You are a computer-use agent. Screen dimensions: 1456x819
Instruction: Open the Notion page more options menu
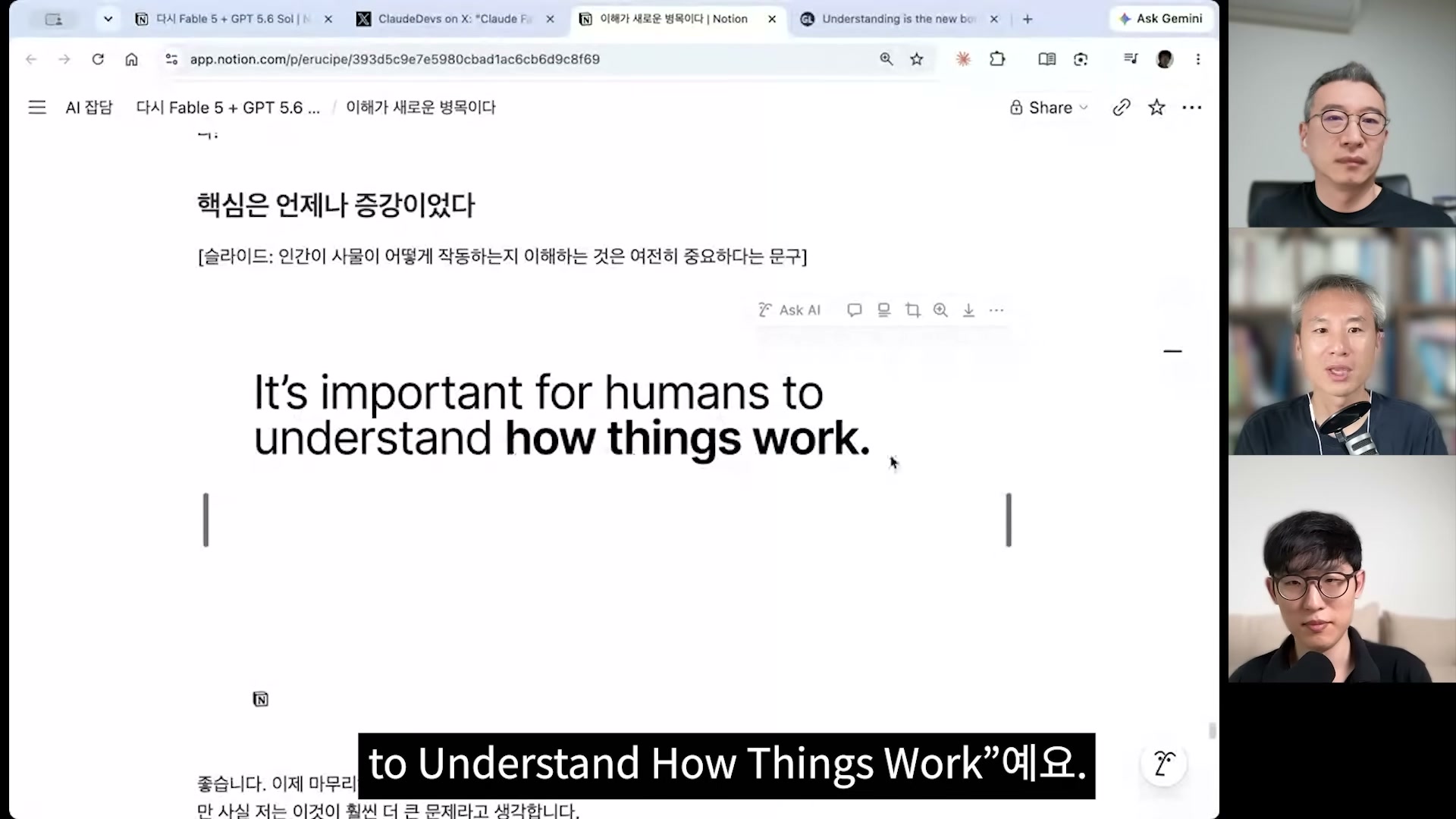[x=1192, y=108]
